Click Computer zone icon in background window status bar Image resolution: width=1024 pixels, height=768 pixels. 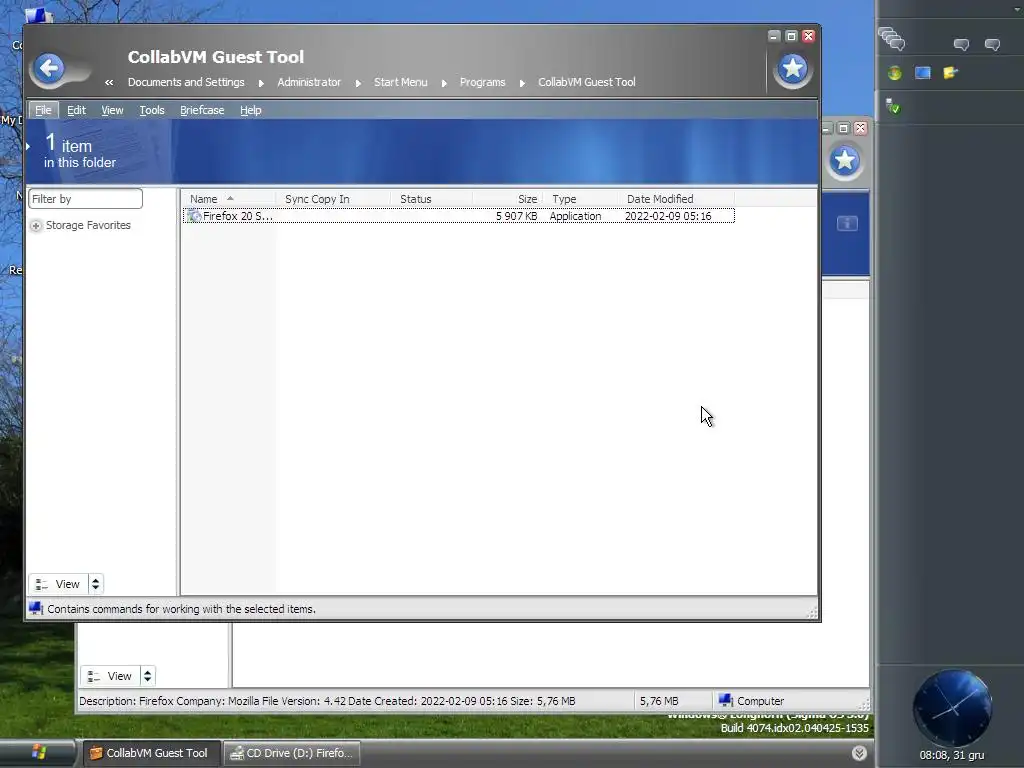pos(726,700)
